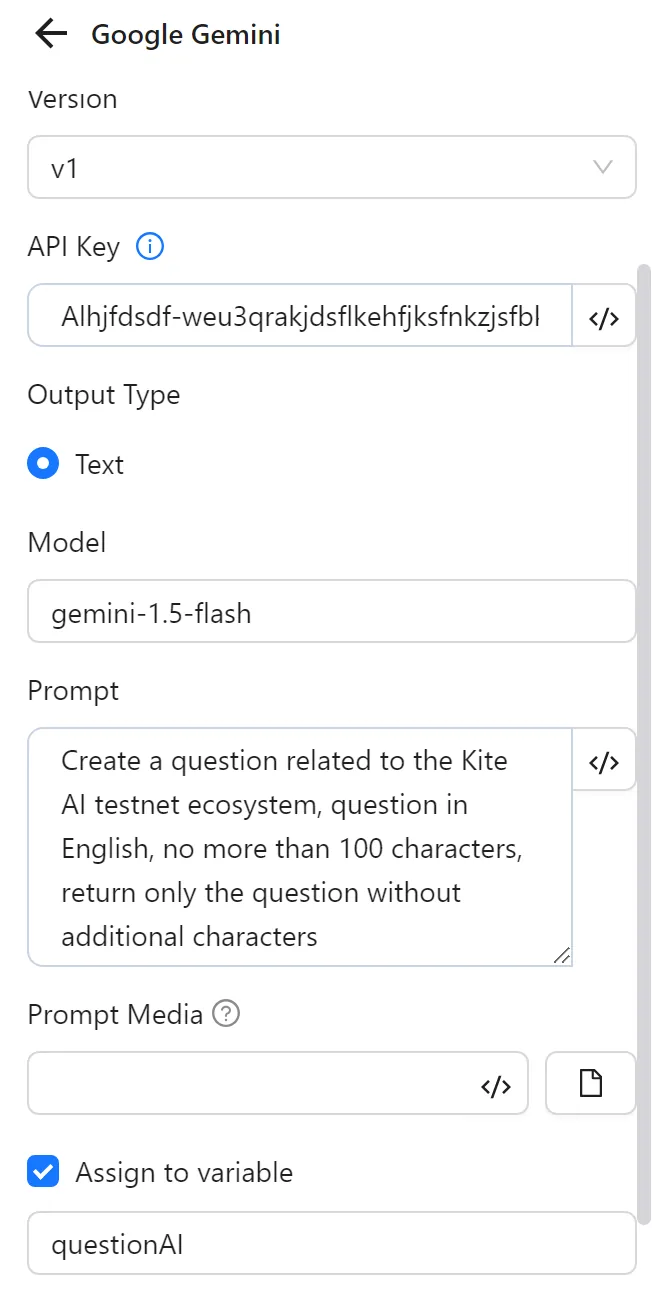The image size is (653, 1303).
Task: Select the Text output type
Action: 43,463
